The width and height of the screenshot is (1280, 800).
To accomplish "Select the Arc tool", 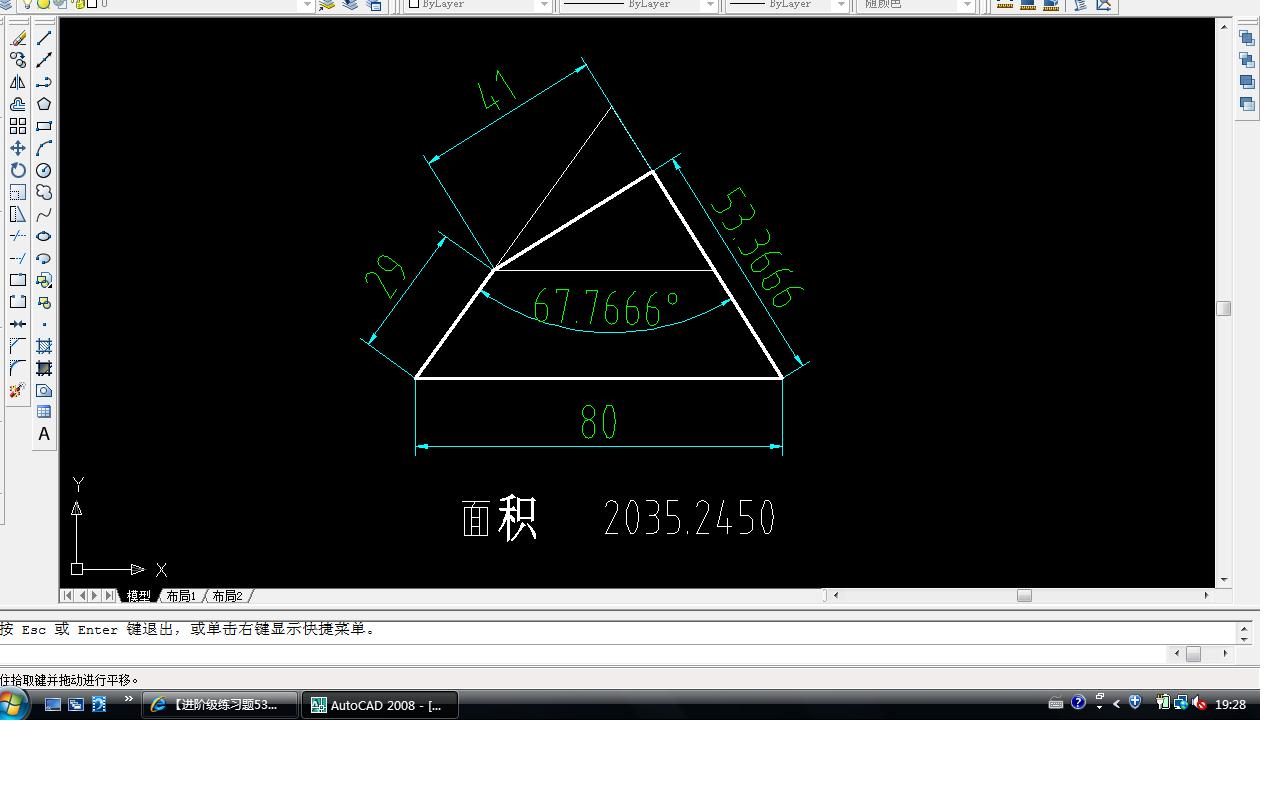I will coord(44,148).
